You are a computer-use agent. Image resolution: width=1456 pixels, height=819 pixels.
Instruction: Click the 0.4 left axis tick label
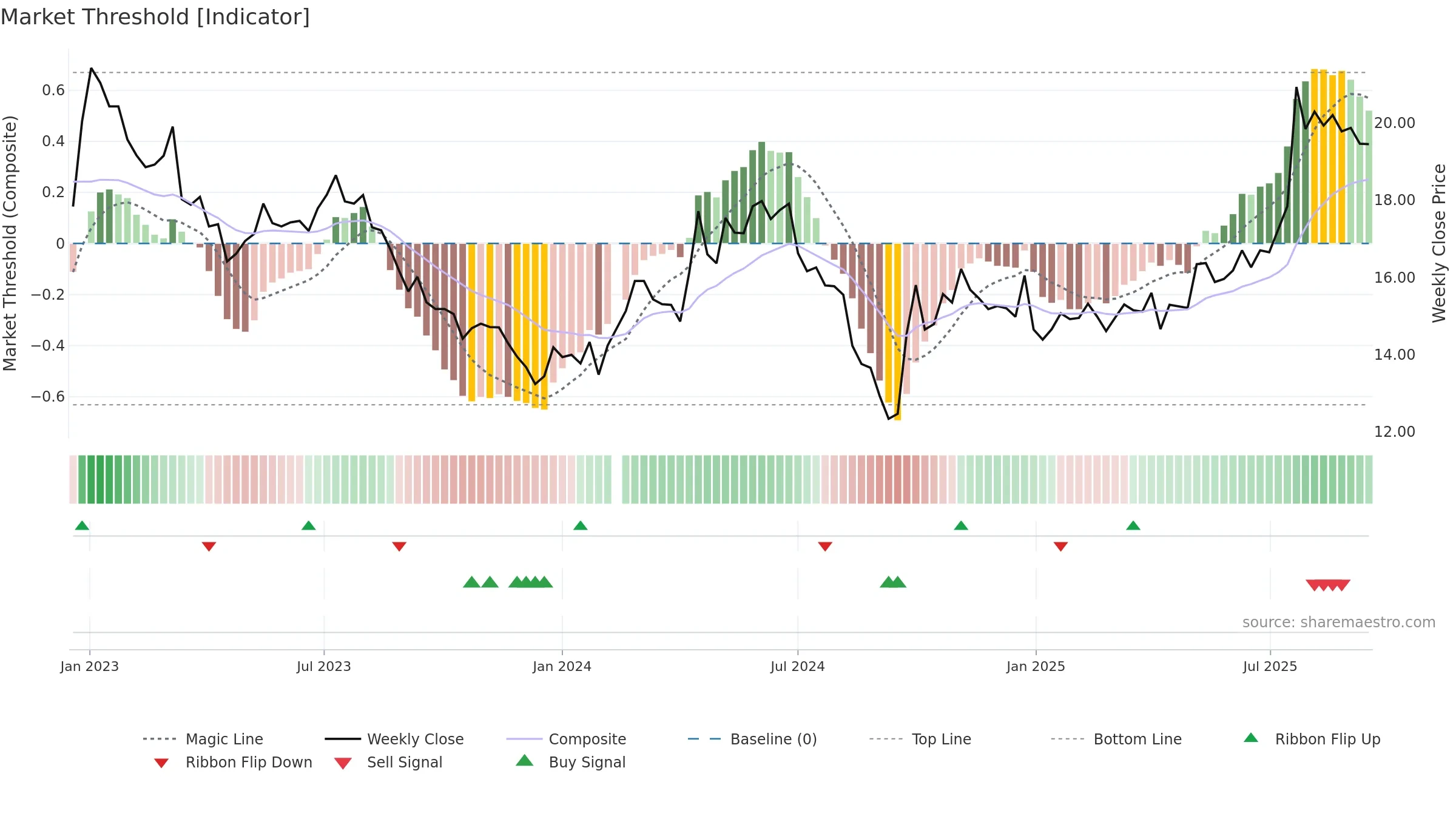pos(53,141)
